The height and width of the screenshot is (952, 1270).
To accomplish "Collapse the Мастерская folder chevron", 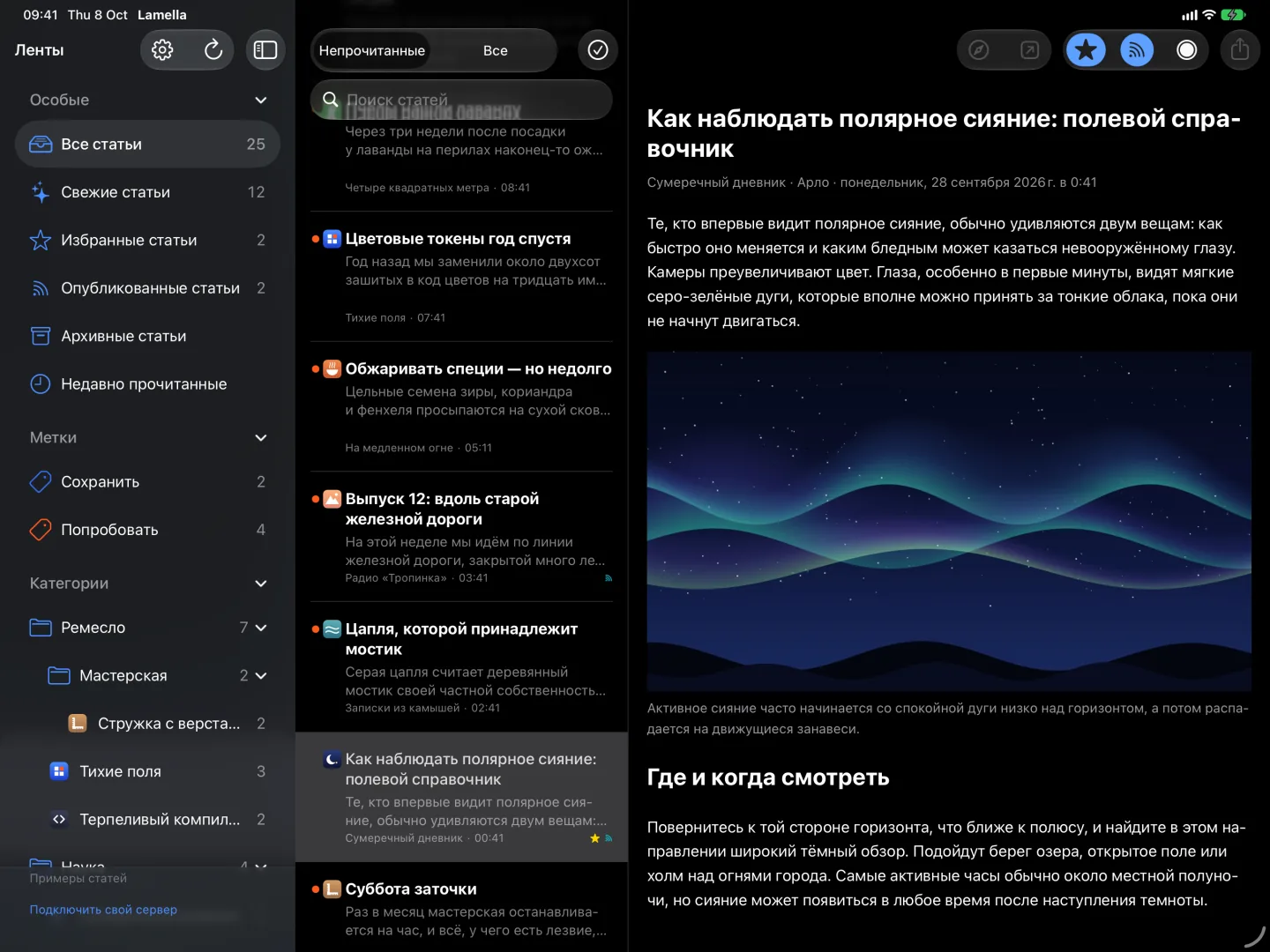I will point(261,676).
